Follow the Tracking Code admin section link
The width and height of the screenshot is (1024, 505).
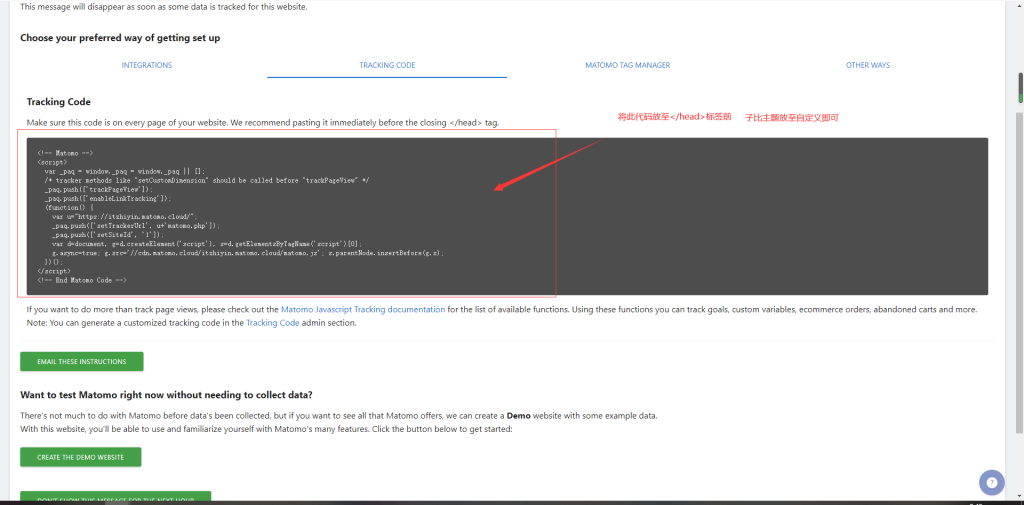(x=273, y=323)
